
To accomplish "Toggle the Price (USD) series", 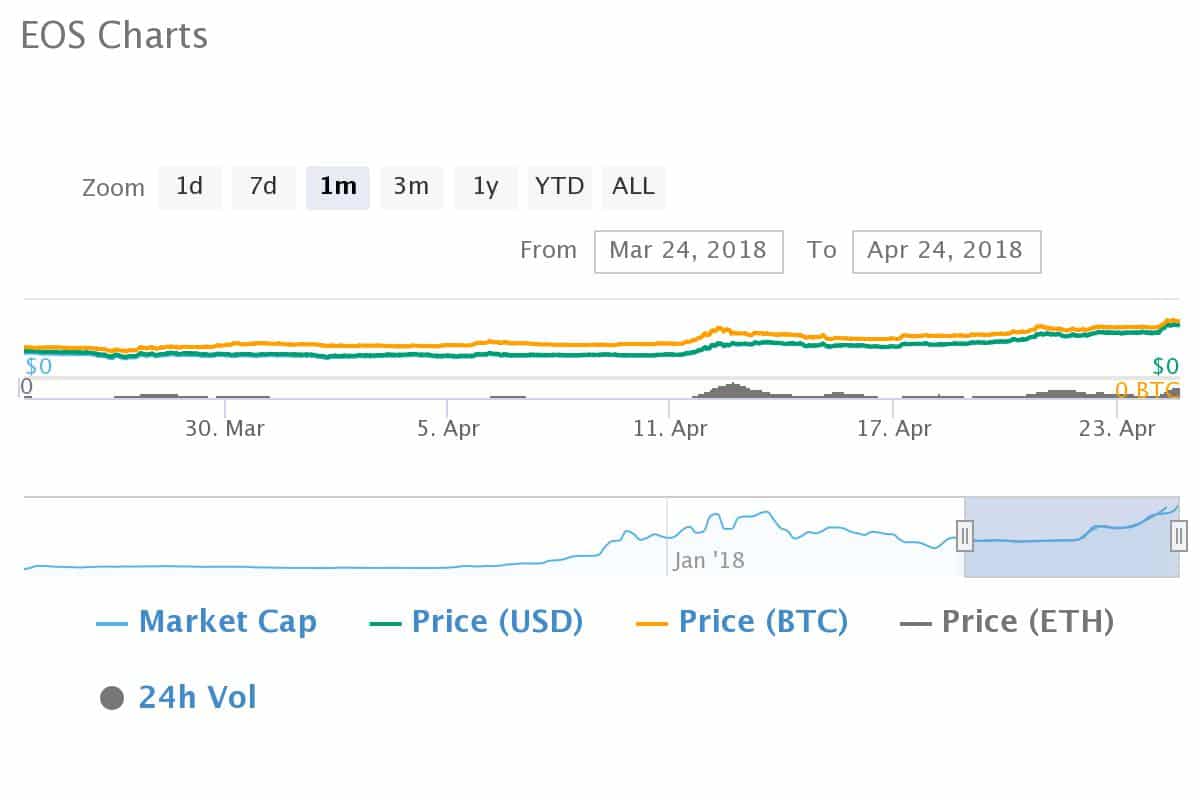I will coord(496,622).
